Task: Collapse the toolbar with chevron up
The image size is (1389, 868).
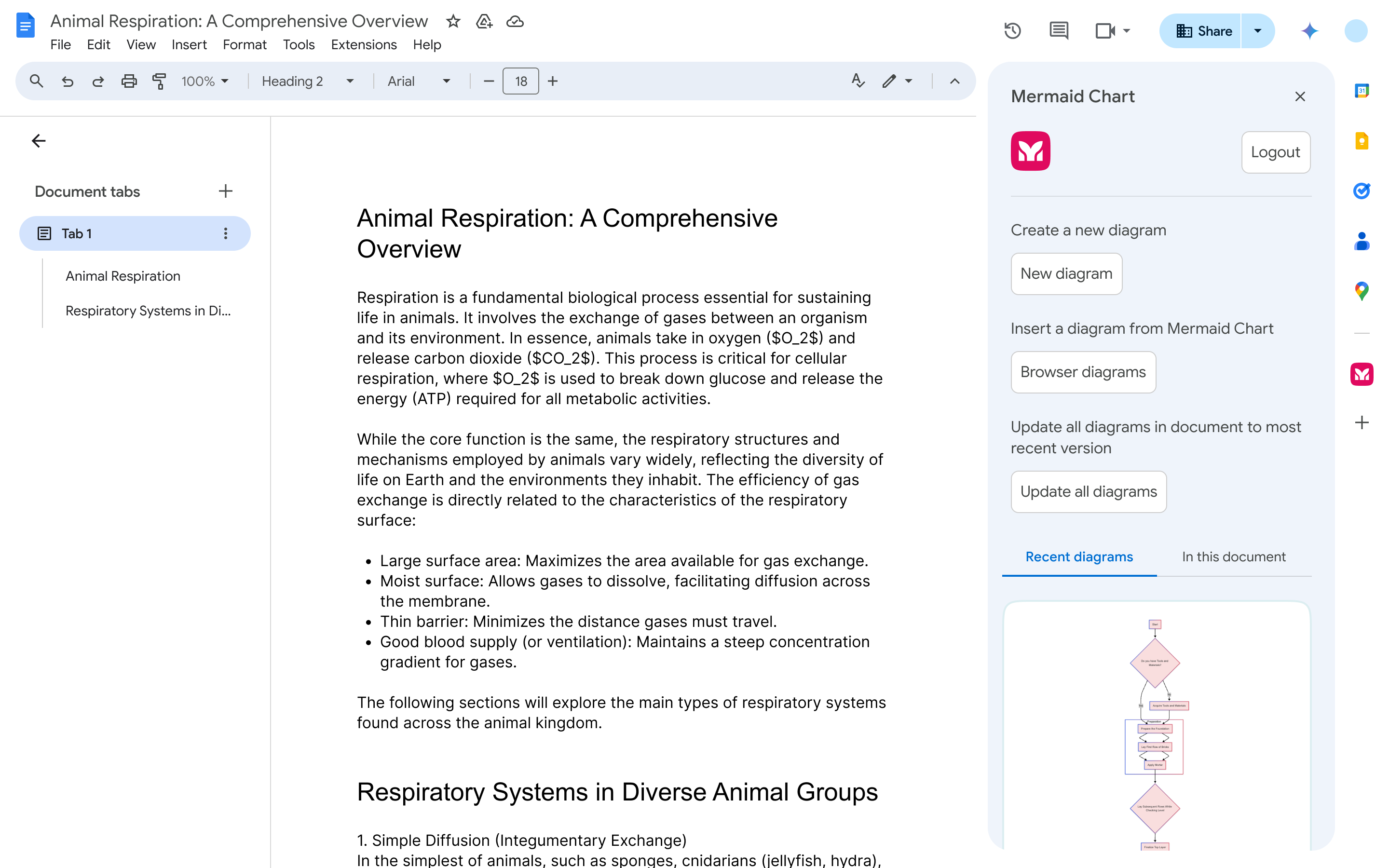Action: pyautogui.click(x=954, y=81)
